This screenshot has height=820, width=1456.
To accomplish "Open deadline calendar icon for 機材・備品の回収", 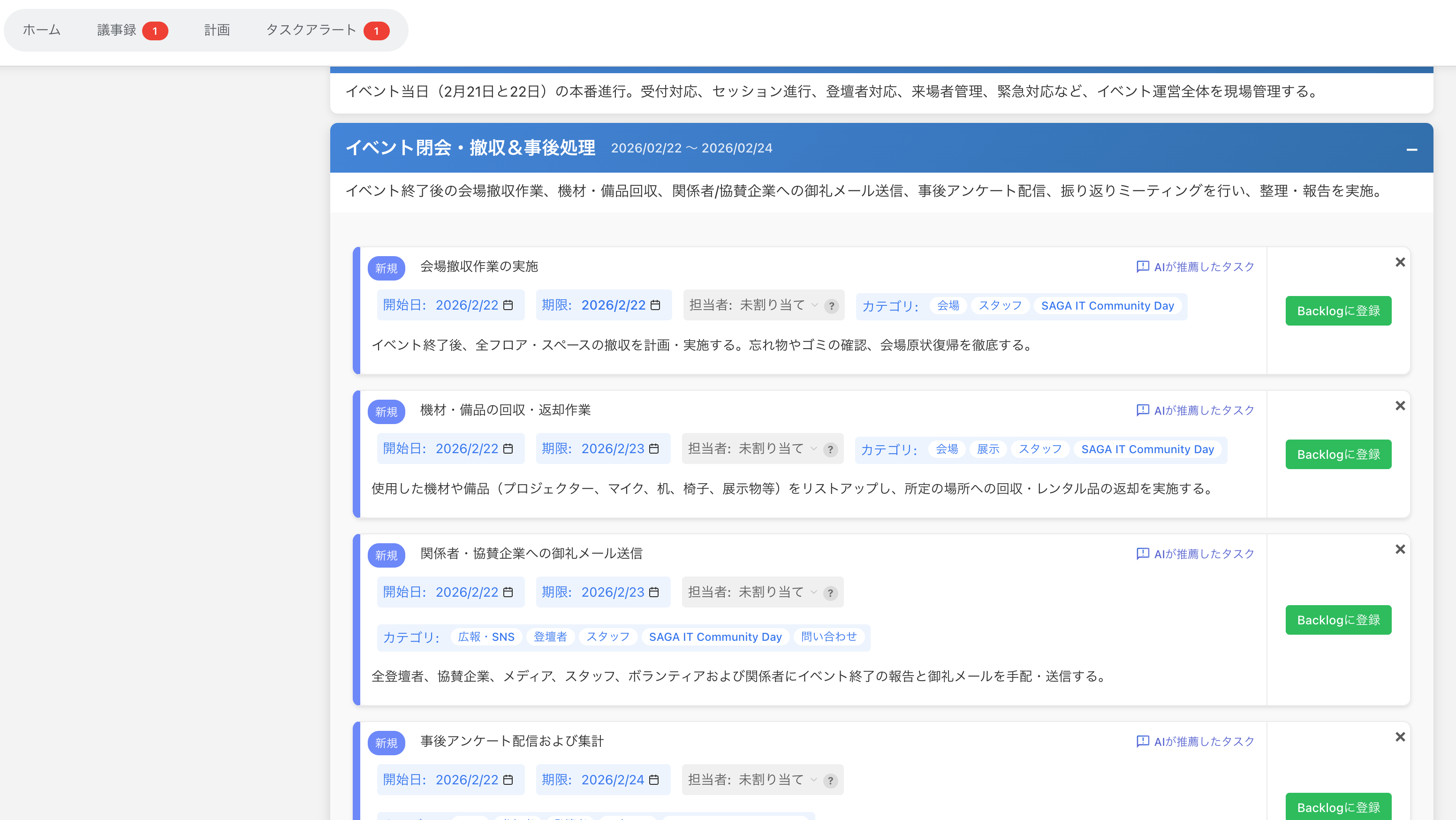I will pos(654,449).
